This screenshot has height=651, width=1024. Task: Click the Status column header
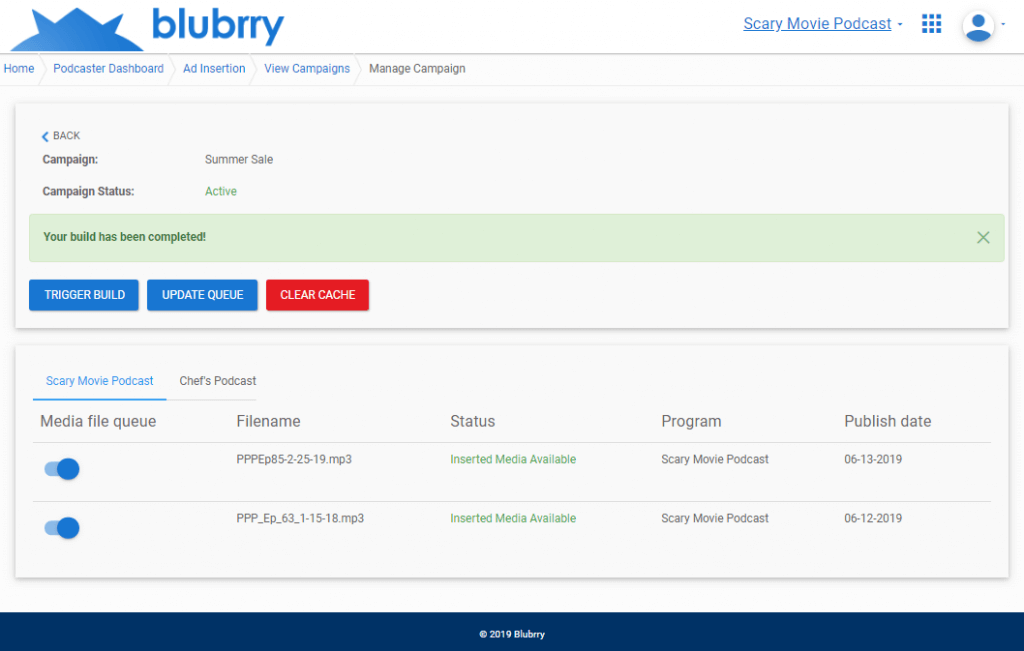(x=473, y=421)
